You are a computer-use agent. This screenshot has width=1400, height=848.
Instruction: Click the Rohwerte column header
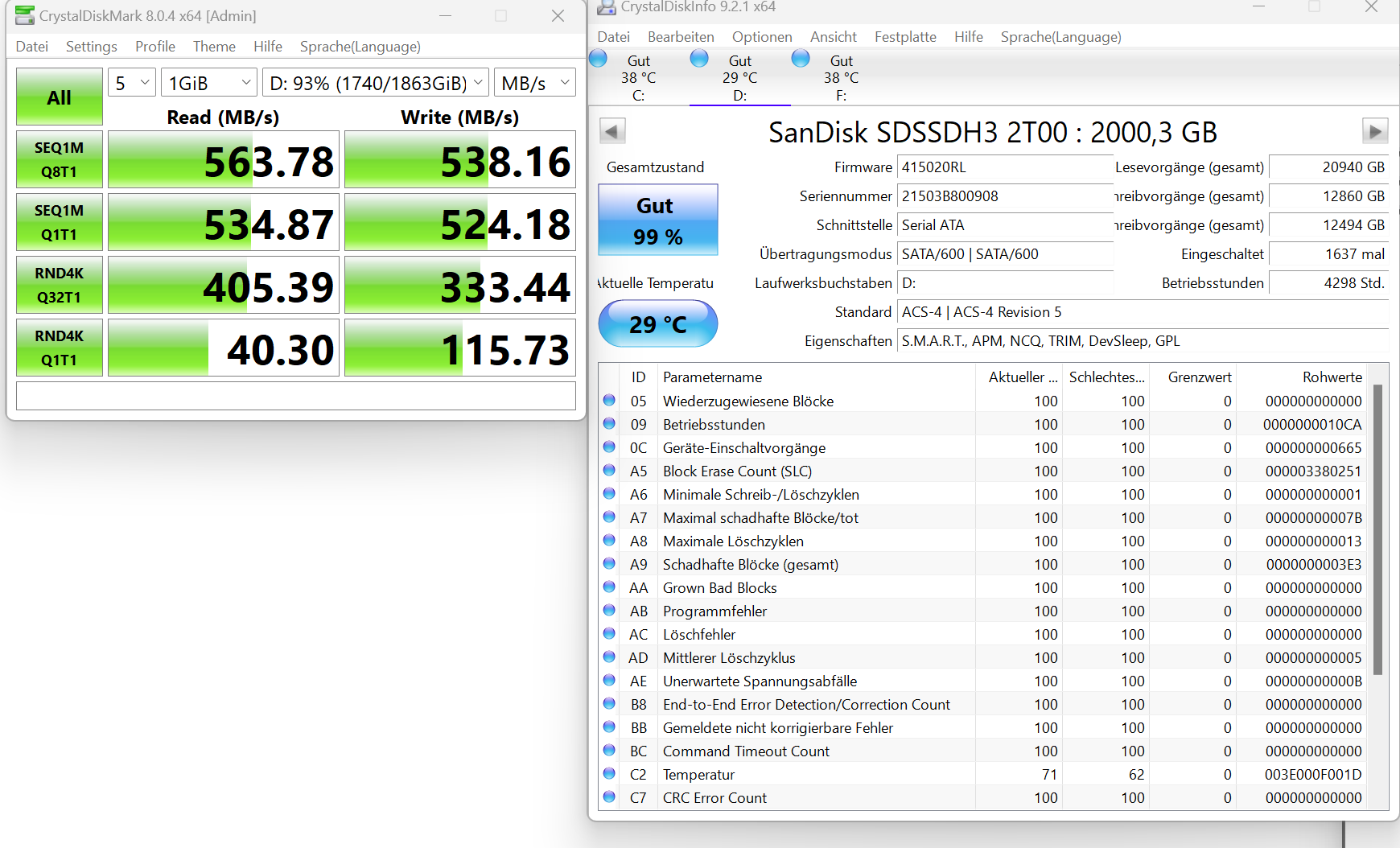(x=1303, y=377)
